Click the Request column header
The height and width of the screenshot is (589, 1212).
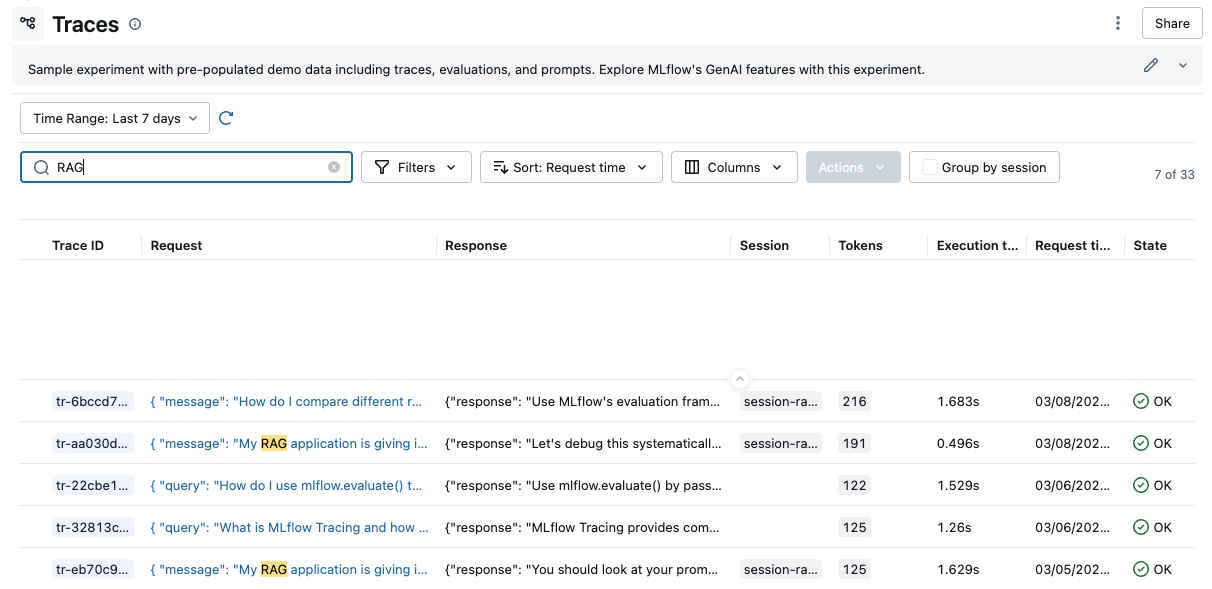(177, 245)
